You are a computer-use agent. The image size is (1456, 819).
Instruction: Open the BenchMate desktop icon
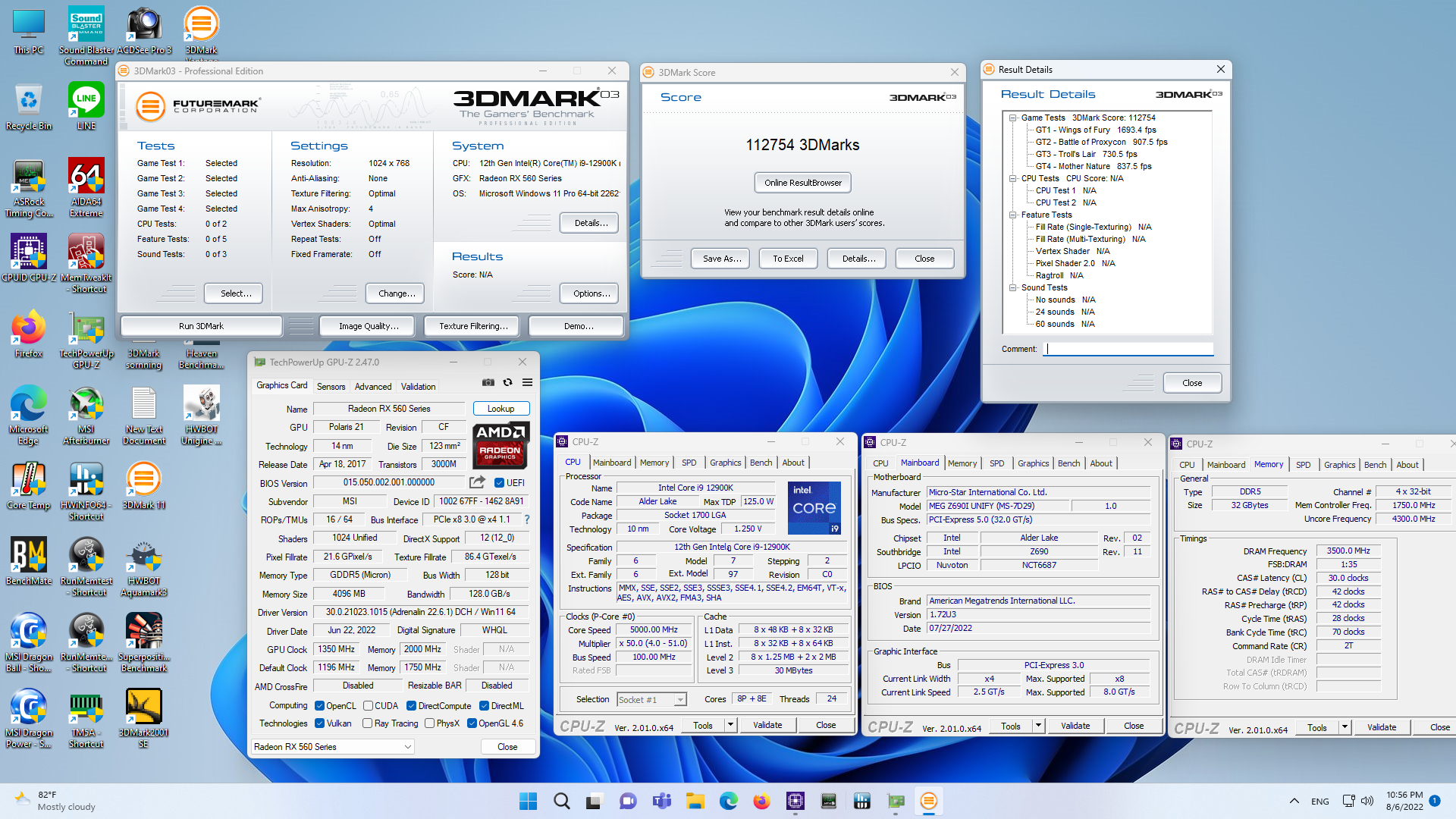point(29,561)
